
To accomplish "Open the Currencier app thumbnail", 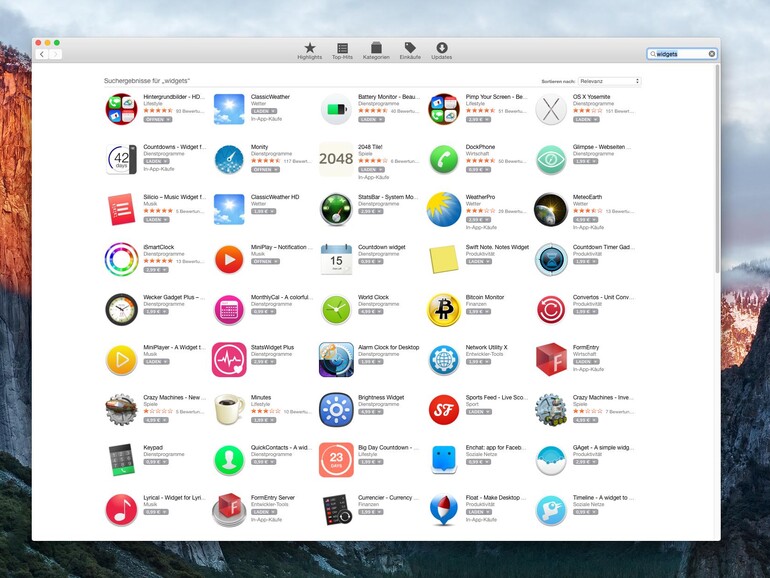I will pos(336,510).
